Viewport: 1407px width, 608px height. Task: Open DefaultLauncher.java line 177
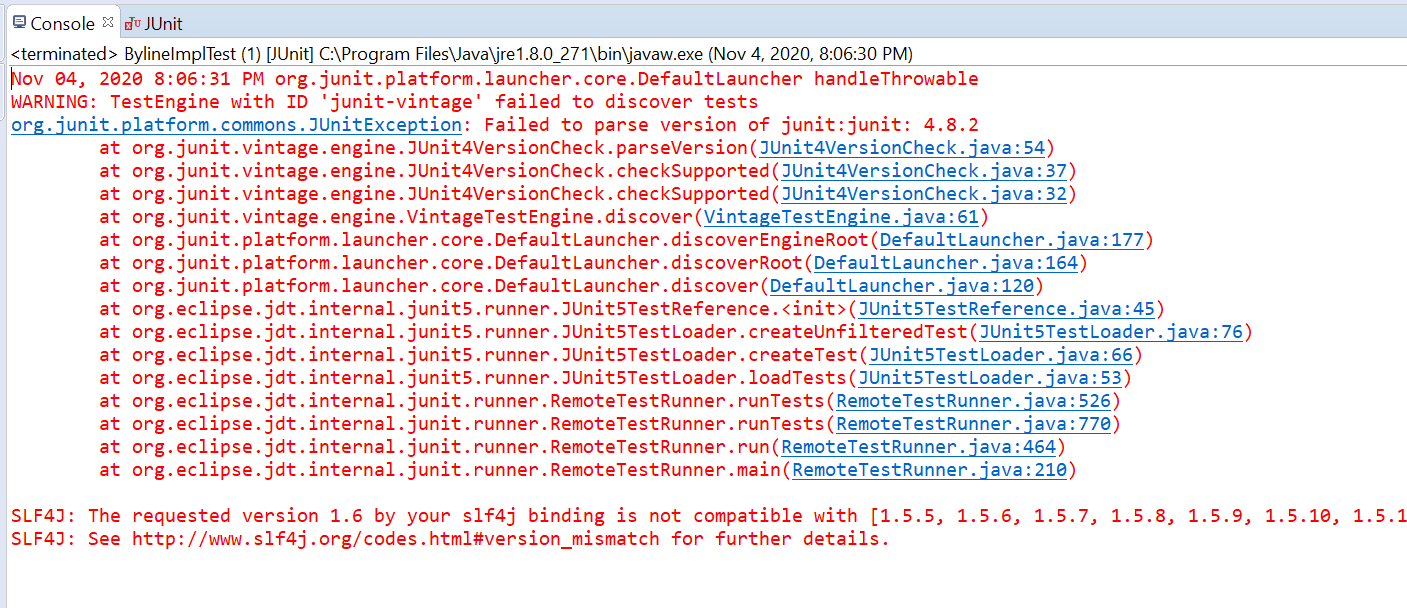1013,239
